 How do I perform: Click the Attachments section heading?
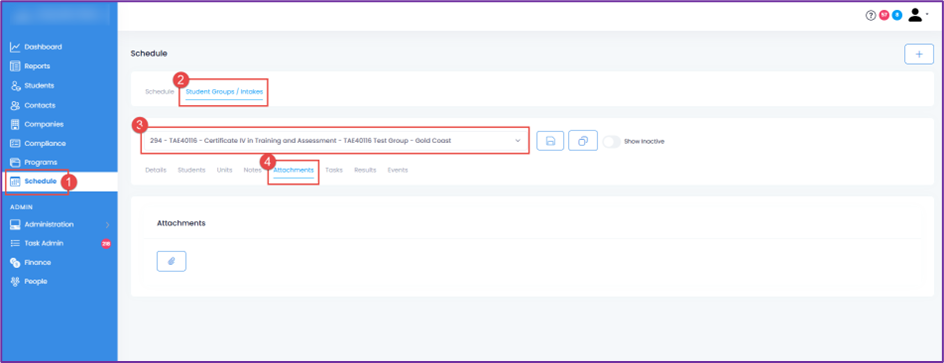181,223
